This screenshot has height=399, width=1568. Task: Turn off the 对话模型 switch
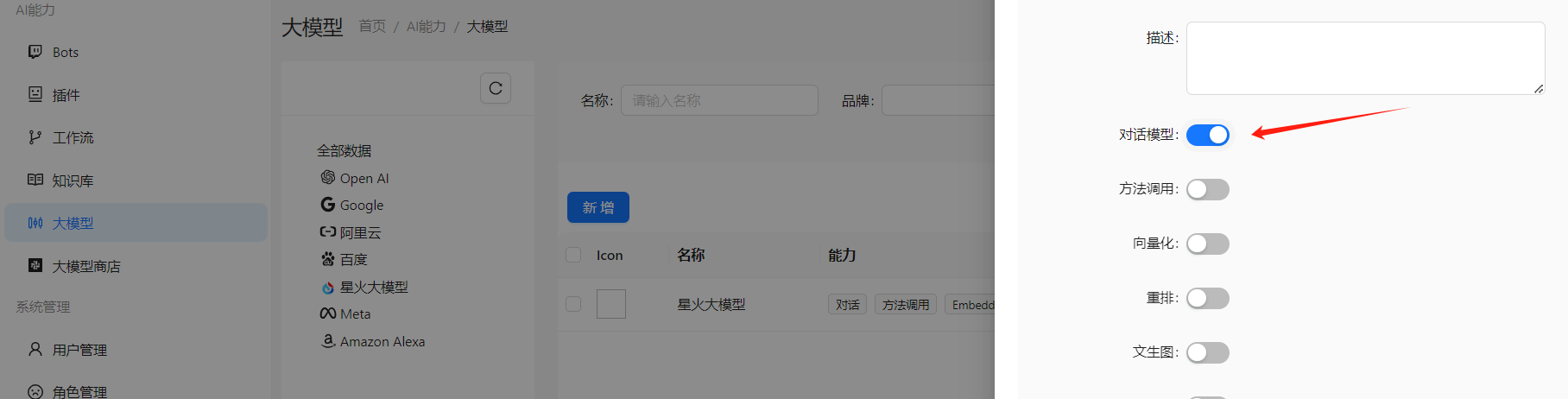point(1207,135)
